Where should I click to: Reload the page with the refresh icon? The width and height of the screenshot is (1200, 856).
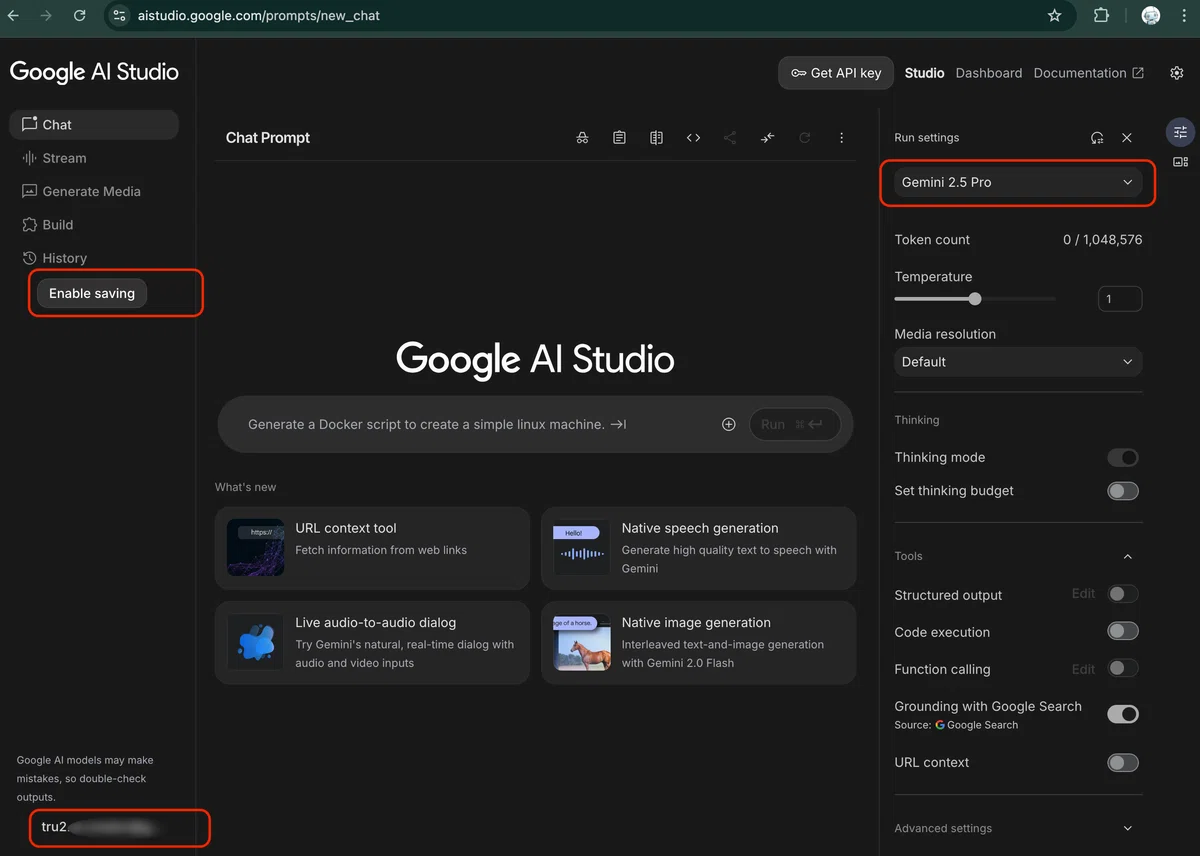[x=80, y=16]
